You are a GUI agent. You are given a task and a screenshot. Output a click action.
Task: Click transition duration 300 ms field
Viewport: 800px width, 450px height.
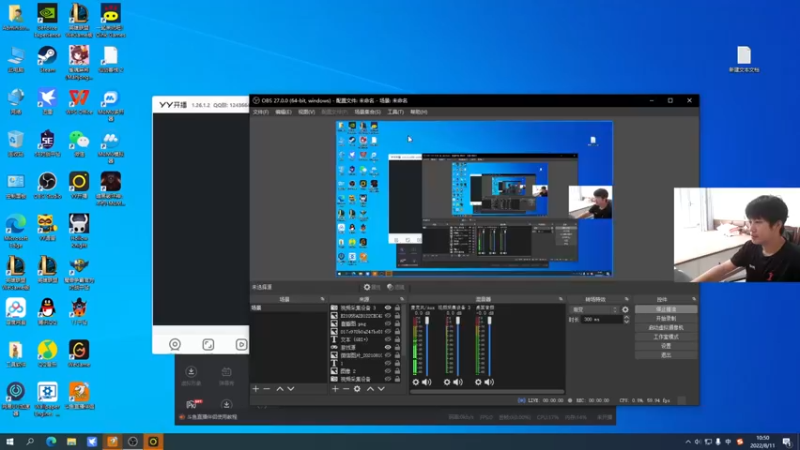[602, 319]
